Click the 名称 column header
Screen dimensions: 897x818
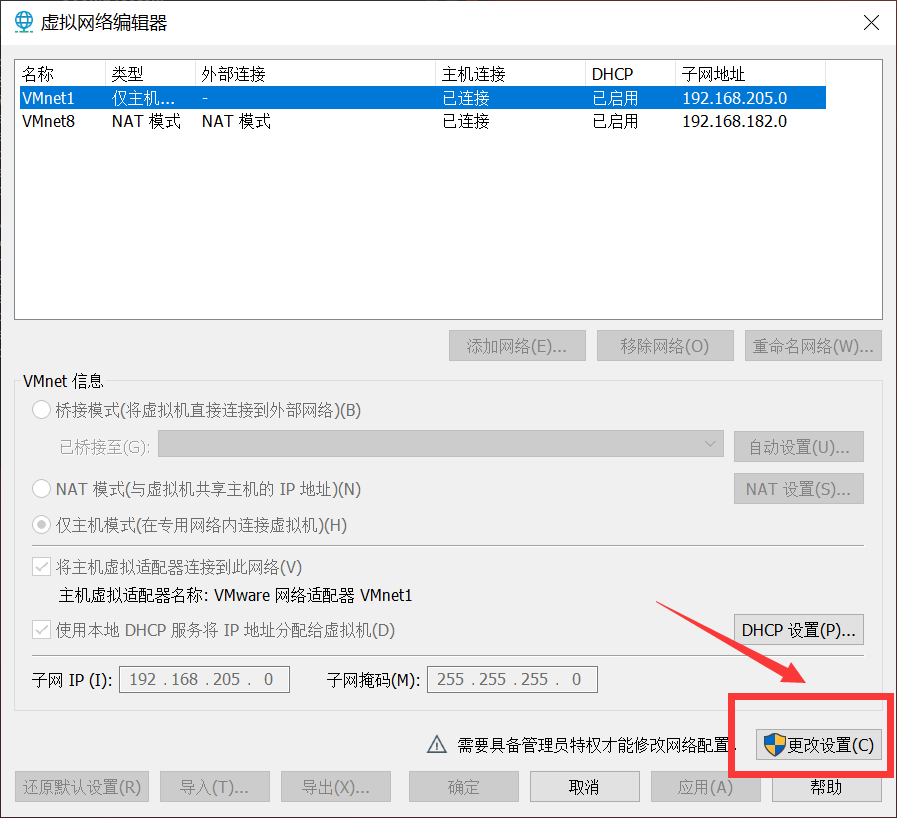(x=62, y=74)
